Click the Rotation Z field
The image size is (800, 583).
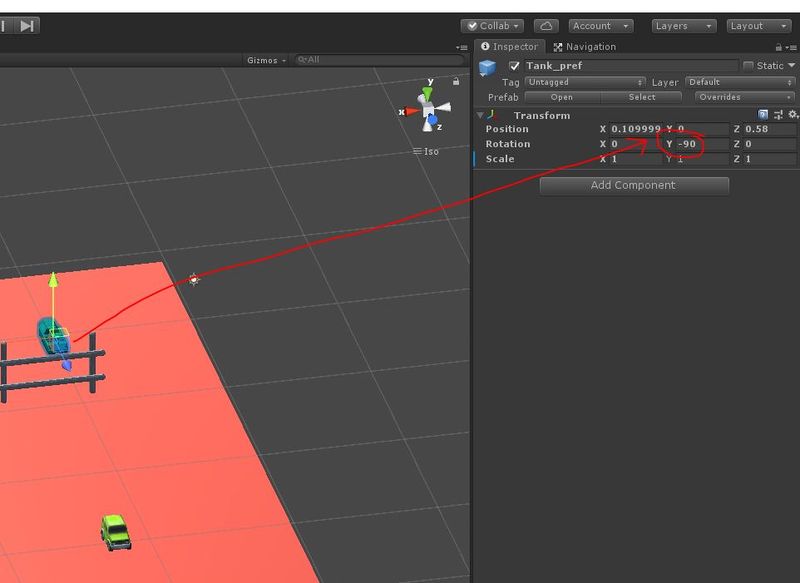[769, 144]
